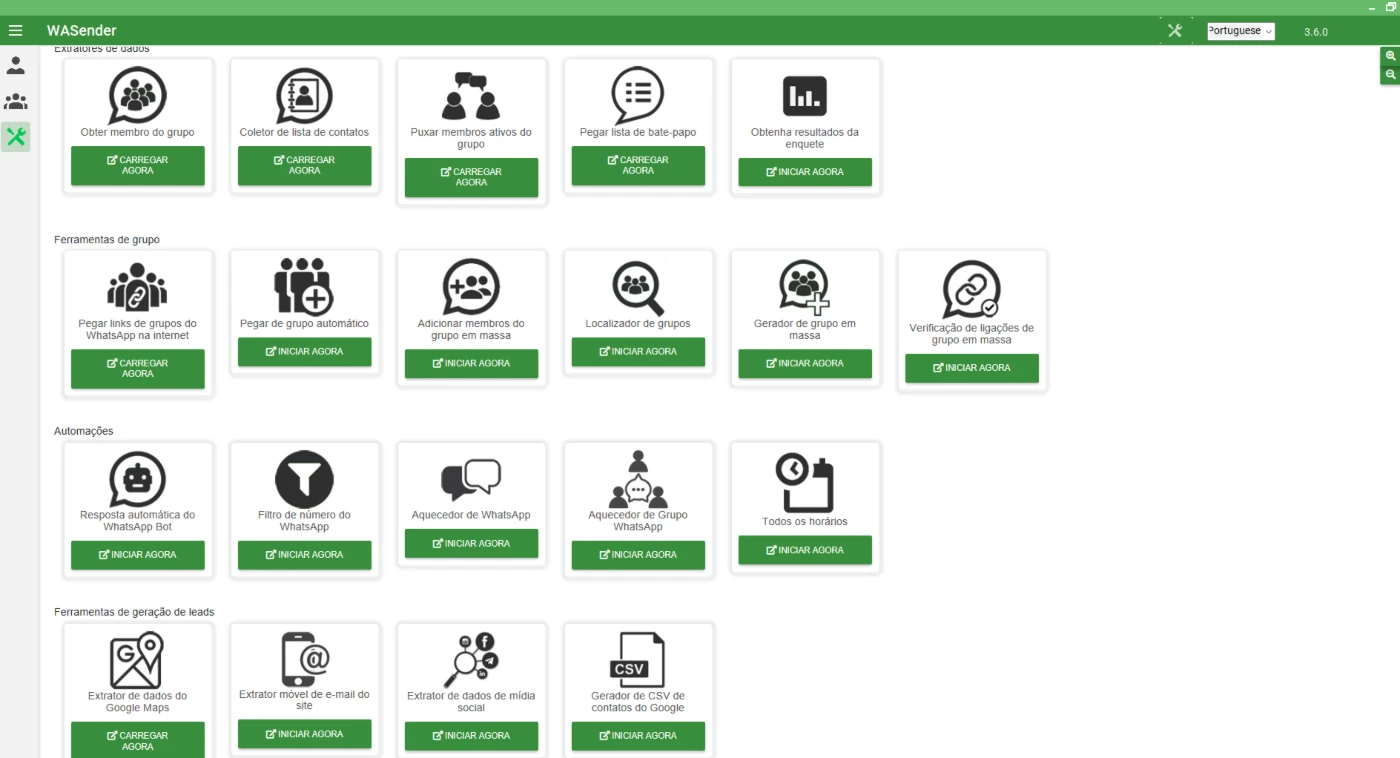Screen dimensions: 1400x758
Task: Click the Adicionar membros do grupo icon
Action: pos(471,287)
